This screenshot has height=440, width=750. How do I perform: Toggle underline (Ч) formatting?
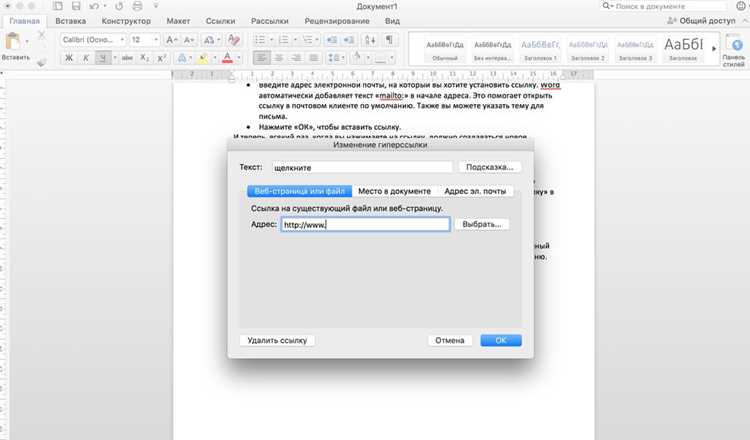point(102,58)
